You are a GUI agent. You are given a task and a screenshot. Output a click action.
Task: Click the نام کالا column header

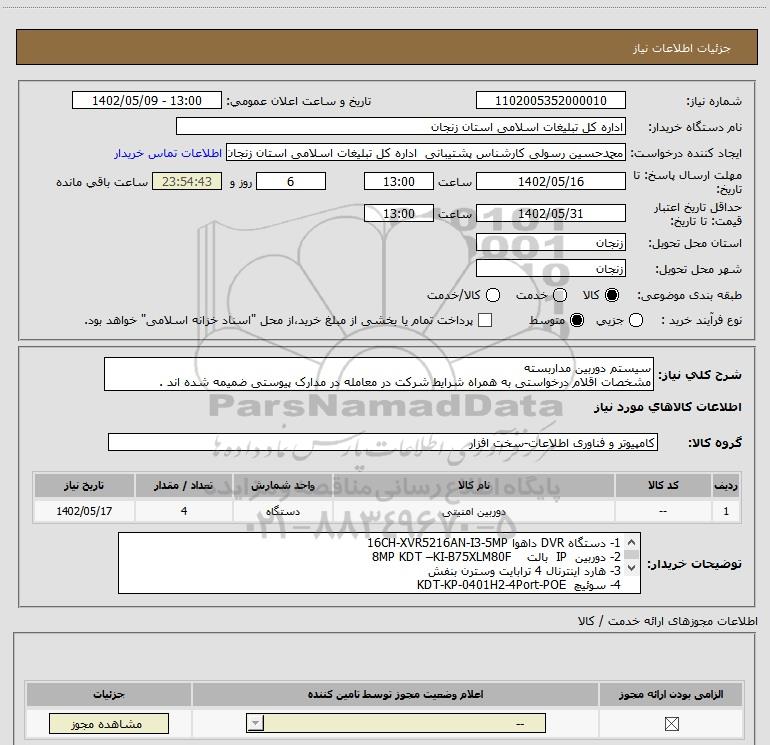[474, 485]
